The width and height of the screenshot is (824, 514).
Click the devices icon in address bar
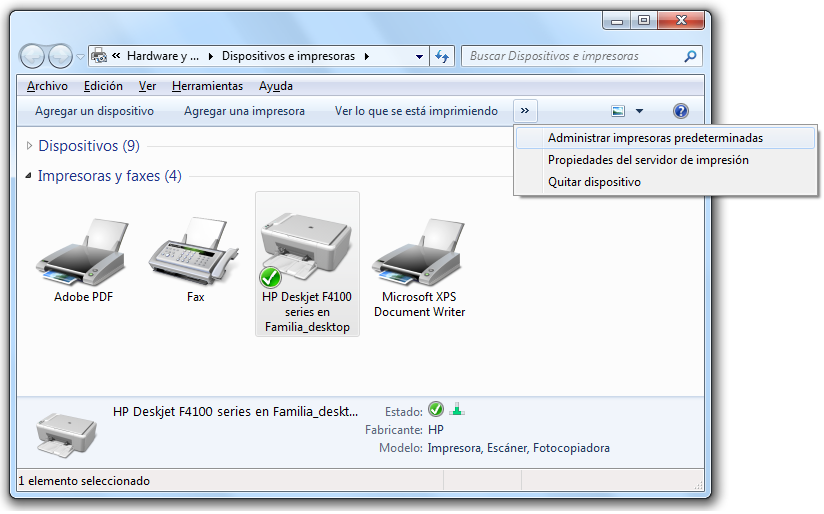coord(99,56)
